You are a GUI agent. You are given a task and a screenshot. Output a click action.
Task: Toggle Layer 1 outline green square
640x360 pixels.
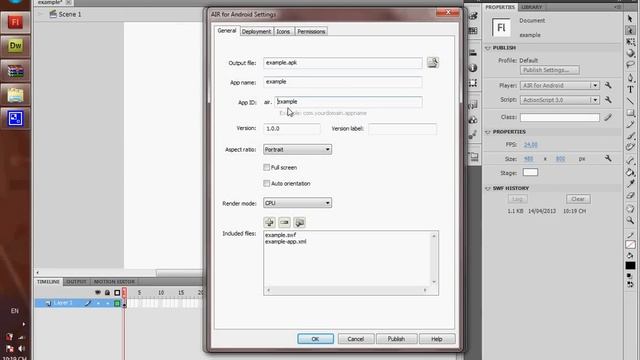[x=117, y=303]
